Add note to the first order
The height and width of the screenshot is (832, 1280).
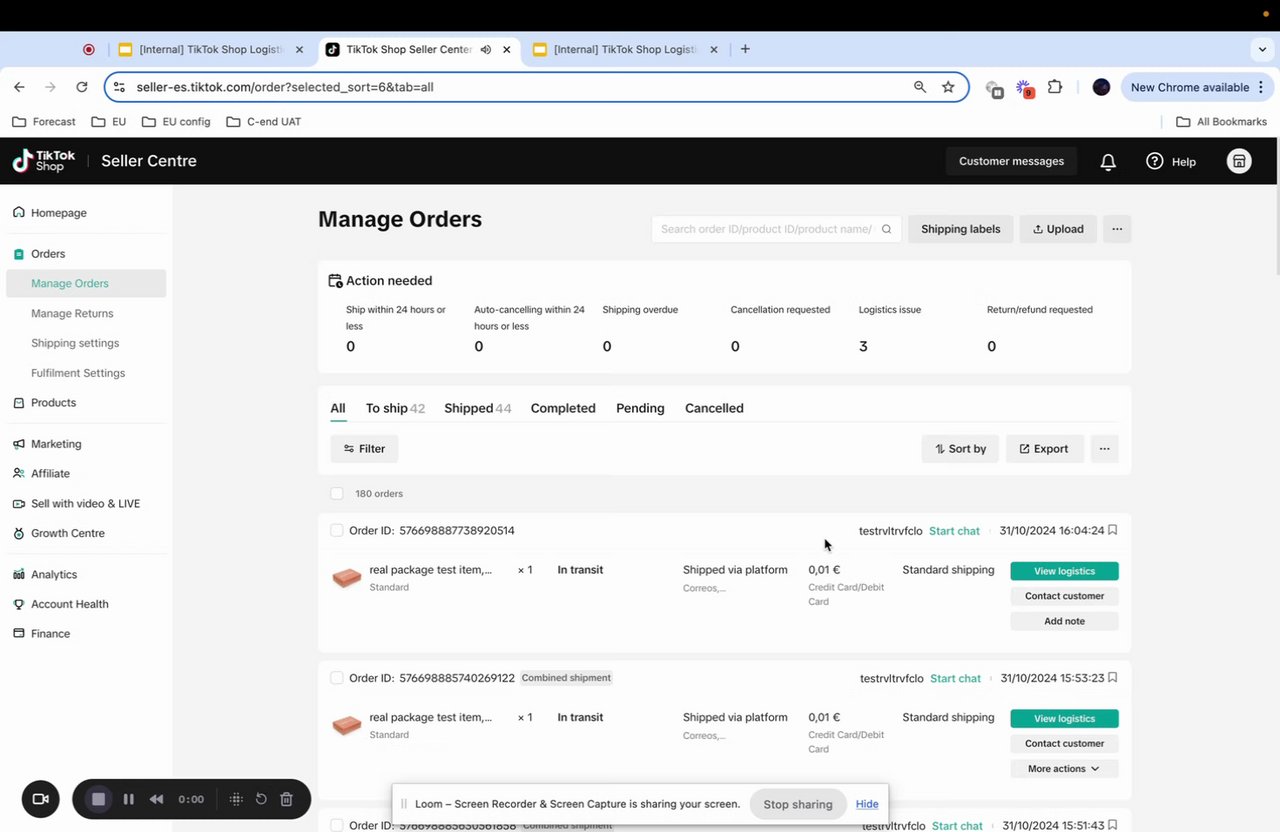pos(1064,621)
